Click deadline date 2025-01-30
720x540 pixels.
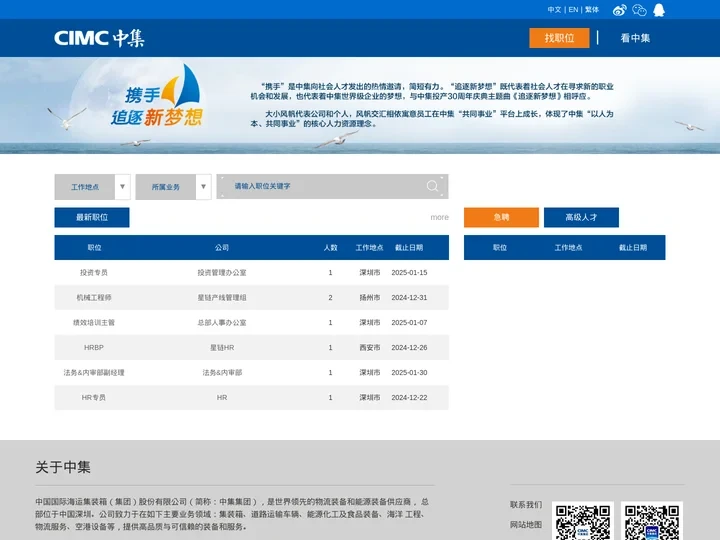[409, 372]
